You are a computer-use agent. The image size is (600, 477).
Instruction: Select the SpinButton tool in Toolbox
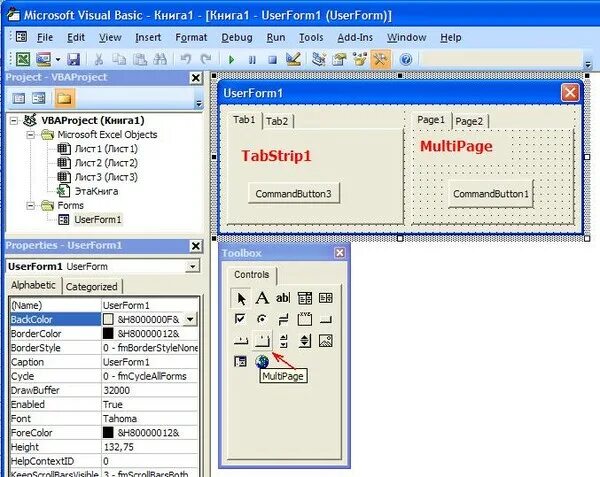305,340
